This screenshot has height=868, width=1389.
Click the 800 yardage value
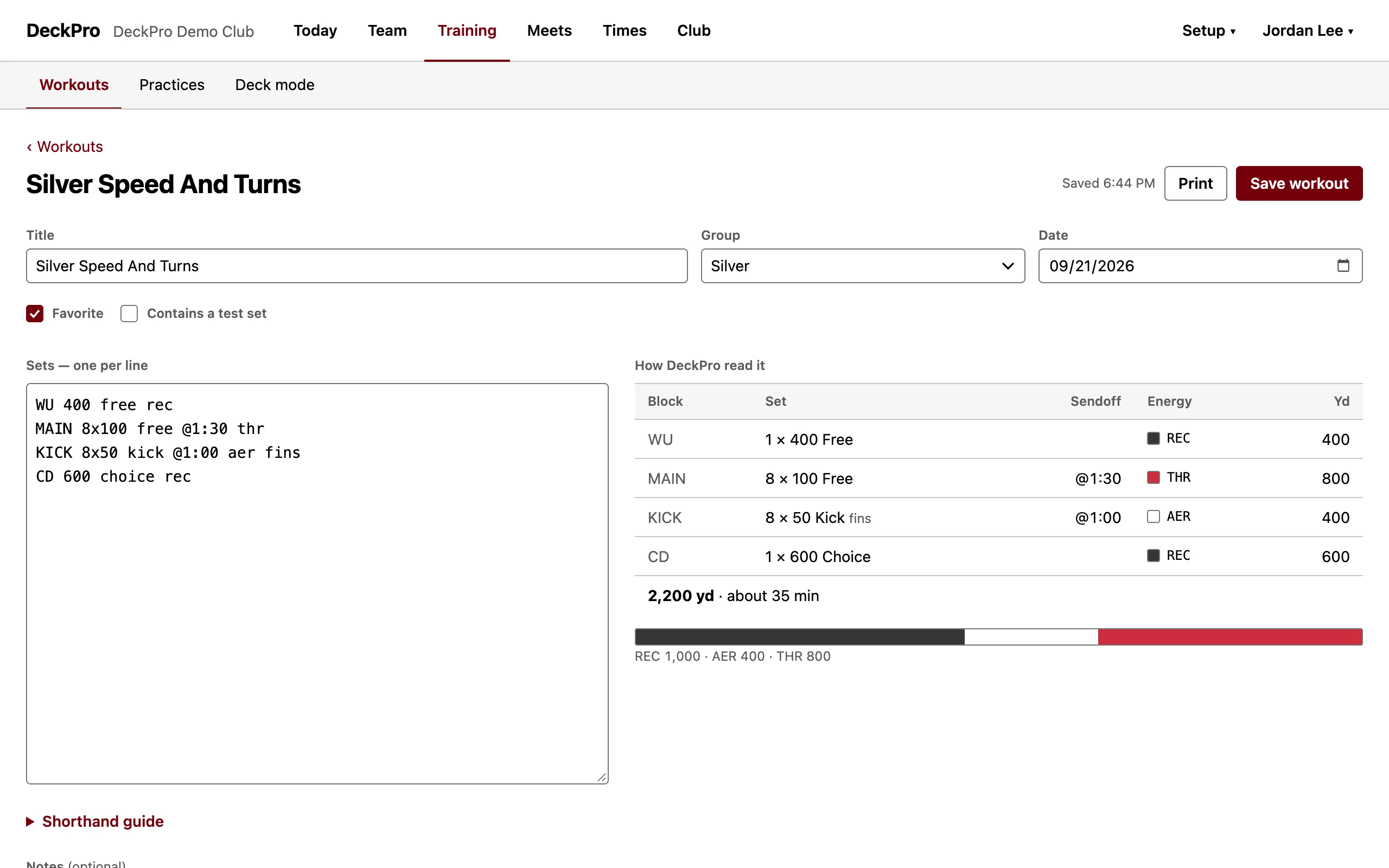pos(1335,478)
